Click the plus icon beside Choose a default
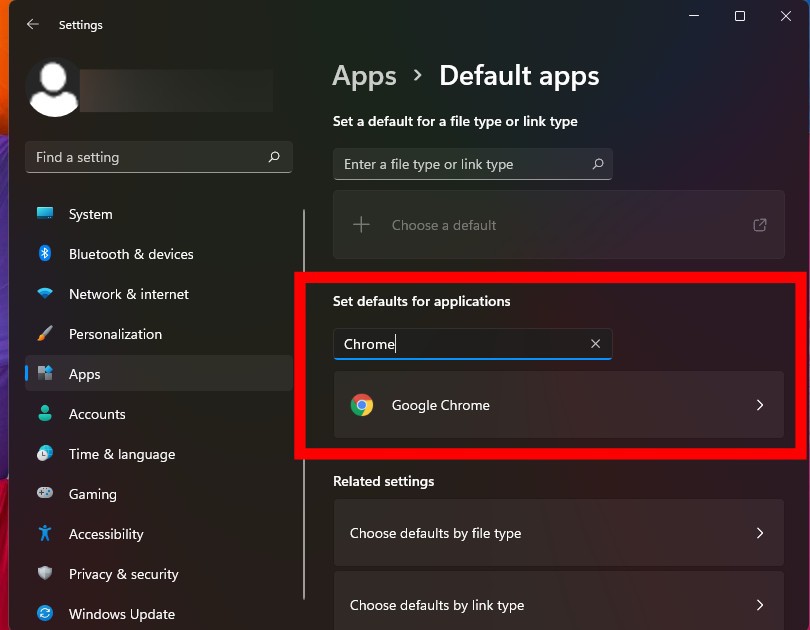 coord(361,225)
